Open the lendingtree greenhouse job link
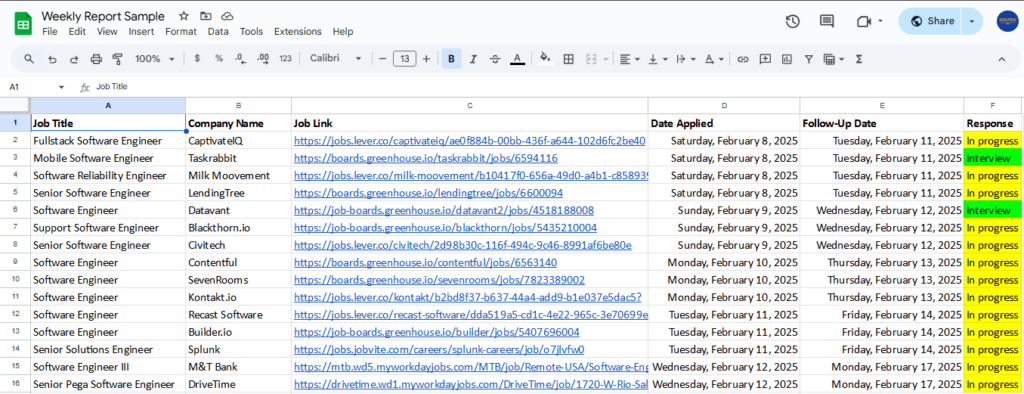This screenshot has height=394, width=1024. pyautogui.click(x=428, y=193)
